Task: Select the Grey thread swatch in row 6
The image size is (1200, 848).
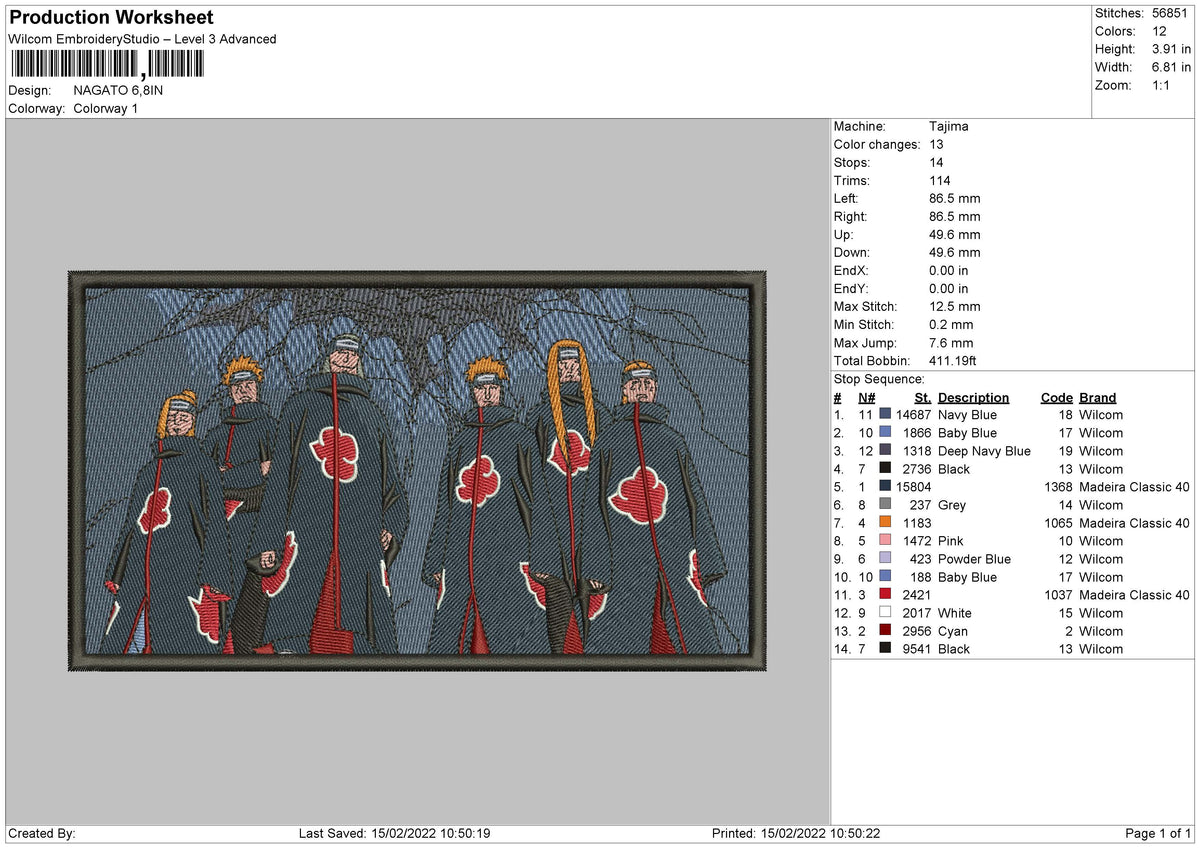Action: (x=885, y=505)
